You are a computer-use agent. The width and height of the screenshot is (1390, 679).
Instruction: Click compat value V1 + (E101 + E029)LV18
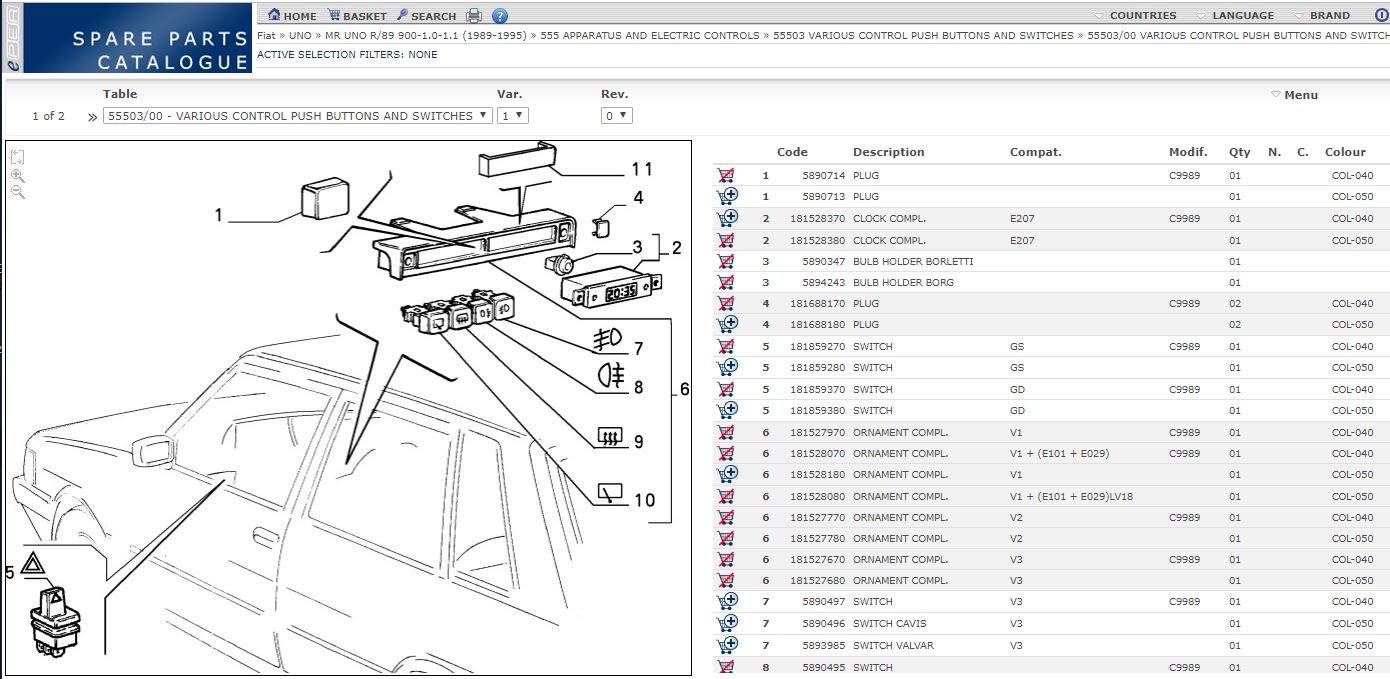click(1071, 496)
